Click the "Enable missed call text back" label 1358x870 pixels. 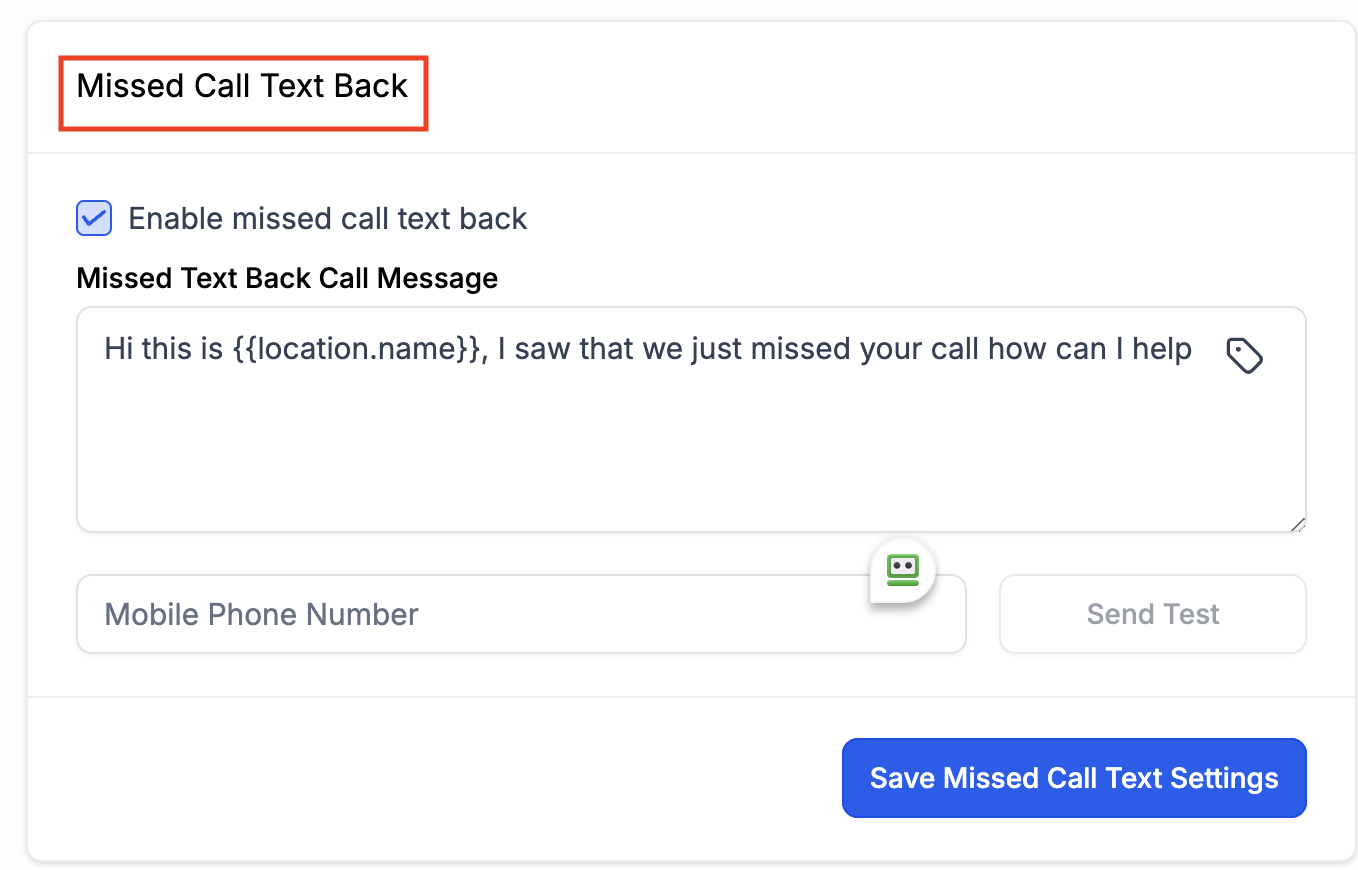pyautogui.click(x=328, y=218)
